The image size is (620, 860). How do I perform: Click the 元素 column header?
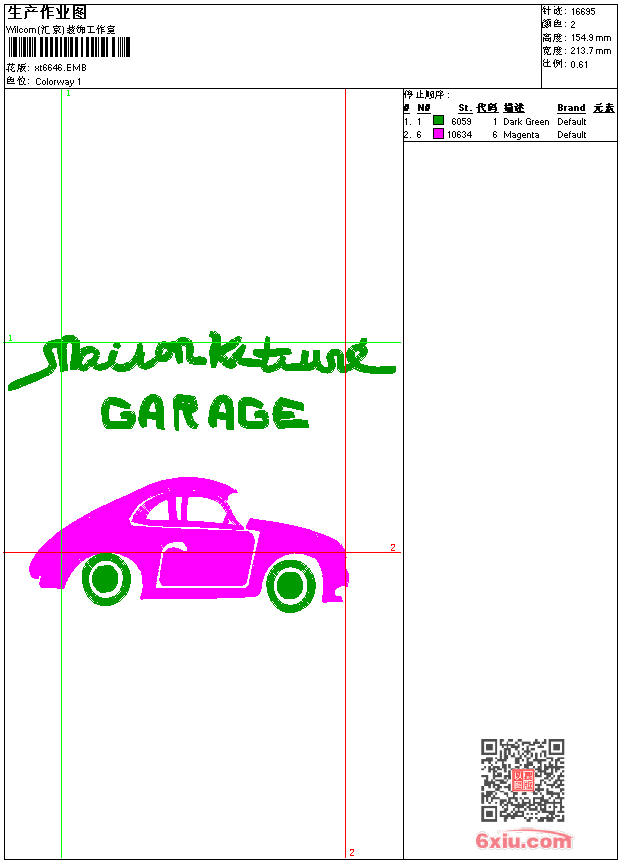[x=604, y=108]
